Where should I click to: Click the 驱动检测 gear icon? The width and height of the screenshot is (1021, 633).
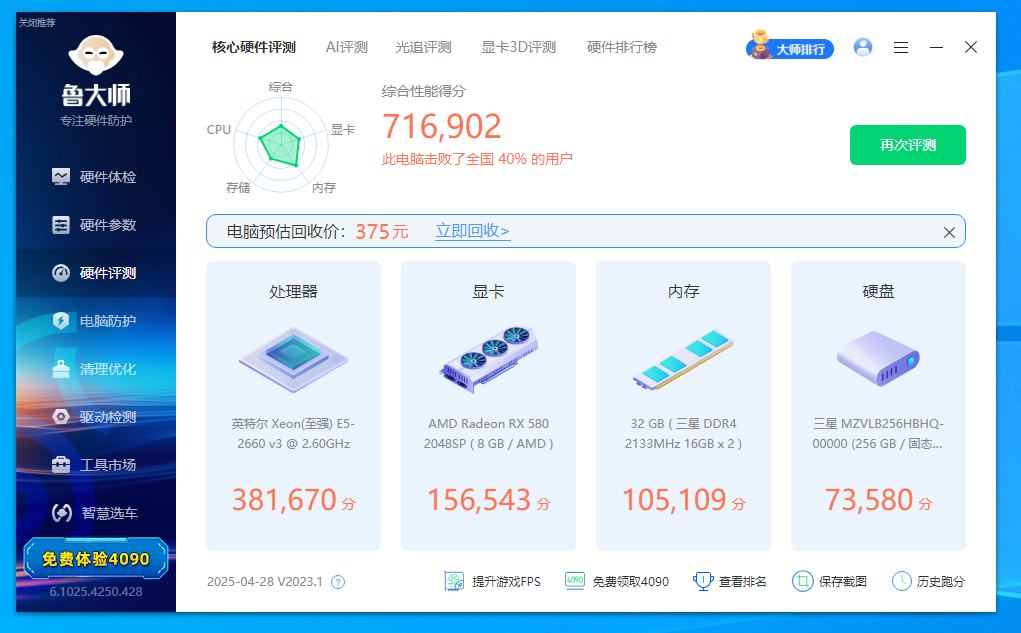click(61, 417)
